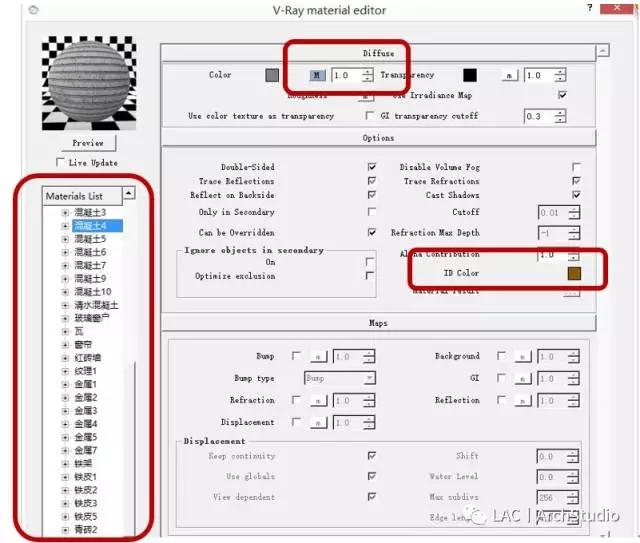Image resolution: width=640 pixels, height=543 pixels.
Task: Select material 玻璃窗户 in the list
Action: pos(92,318)
